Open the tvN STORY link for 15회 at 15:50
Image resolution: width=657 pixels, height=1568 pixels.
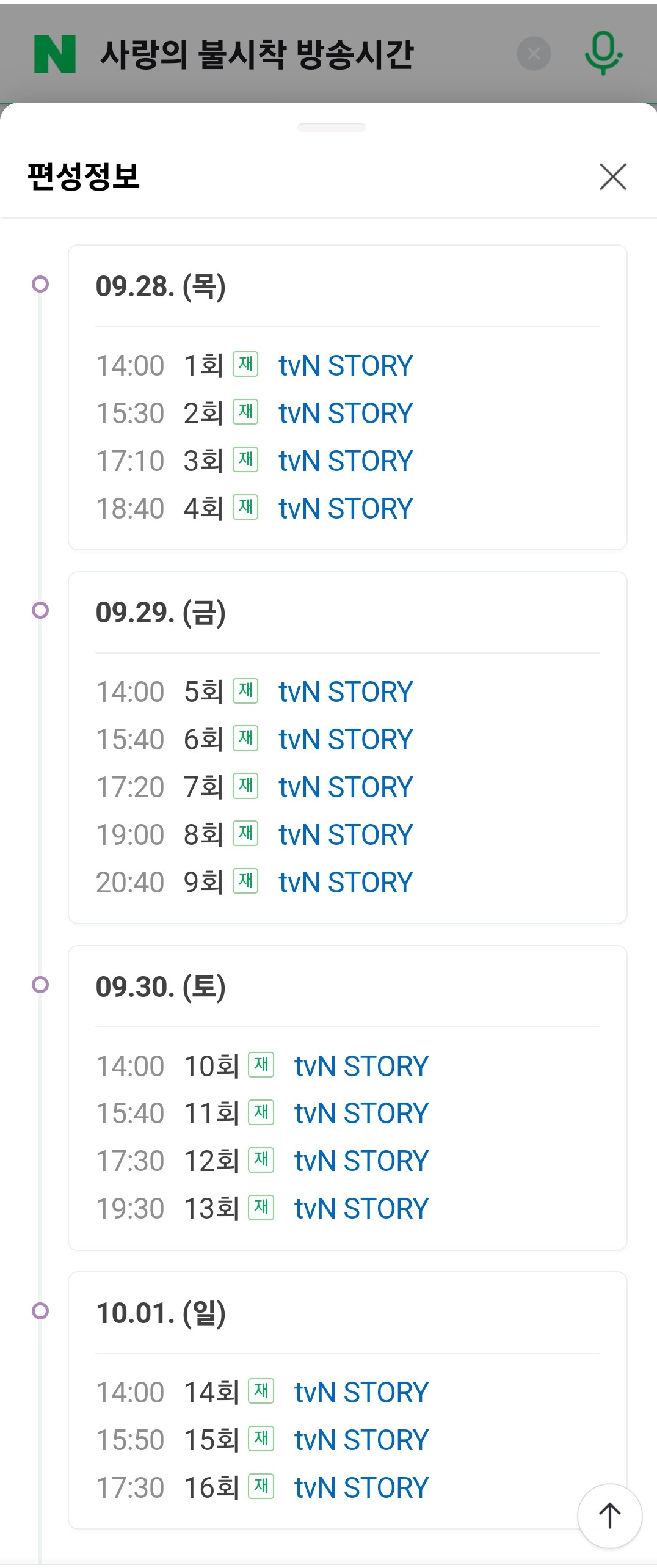(x=361, y=1440)
